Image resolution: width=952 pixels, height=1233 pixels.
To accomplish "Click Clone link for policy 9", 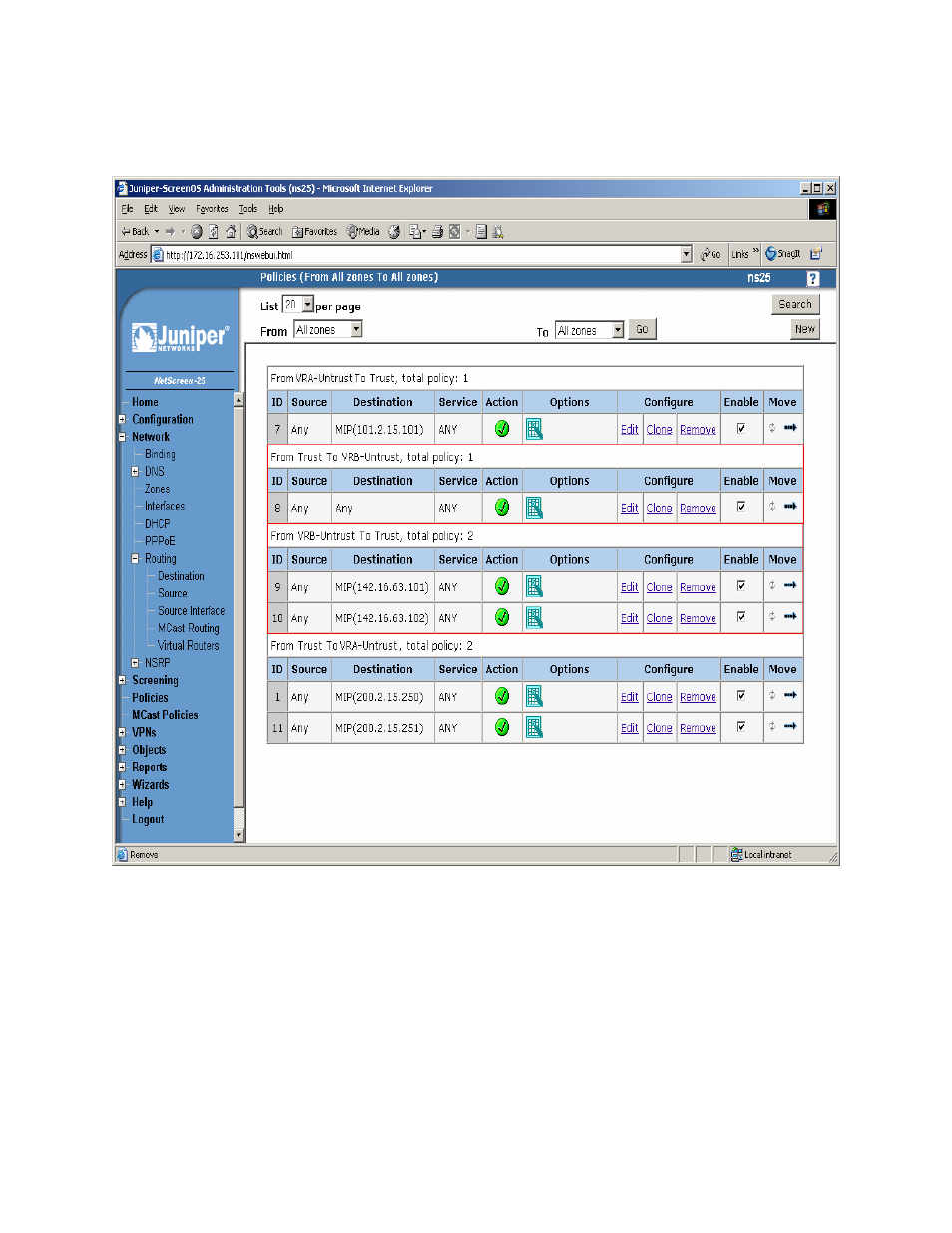I will pyautogui.click(x=660, y=588).
